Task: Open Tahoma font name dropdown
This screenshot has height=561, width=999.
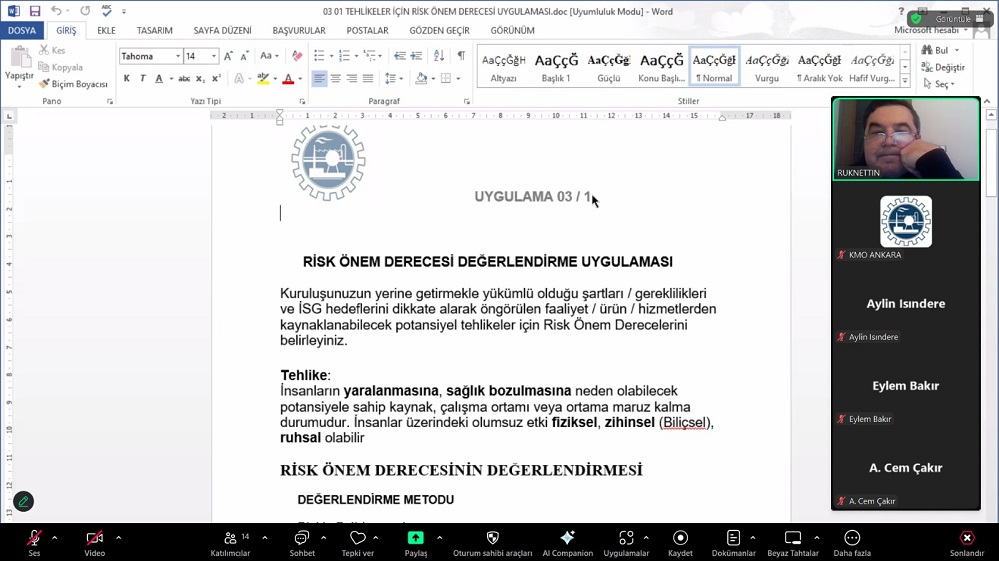Action: [178, 56]
